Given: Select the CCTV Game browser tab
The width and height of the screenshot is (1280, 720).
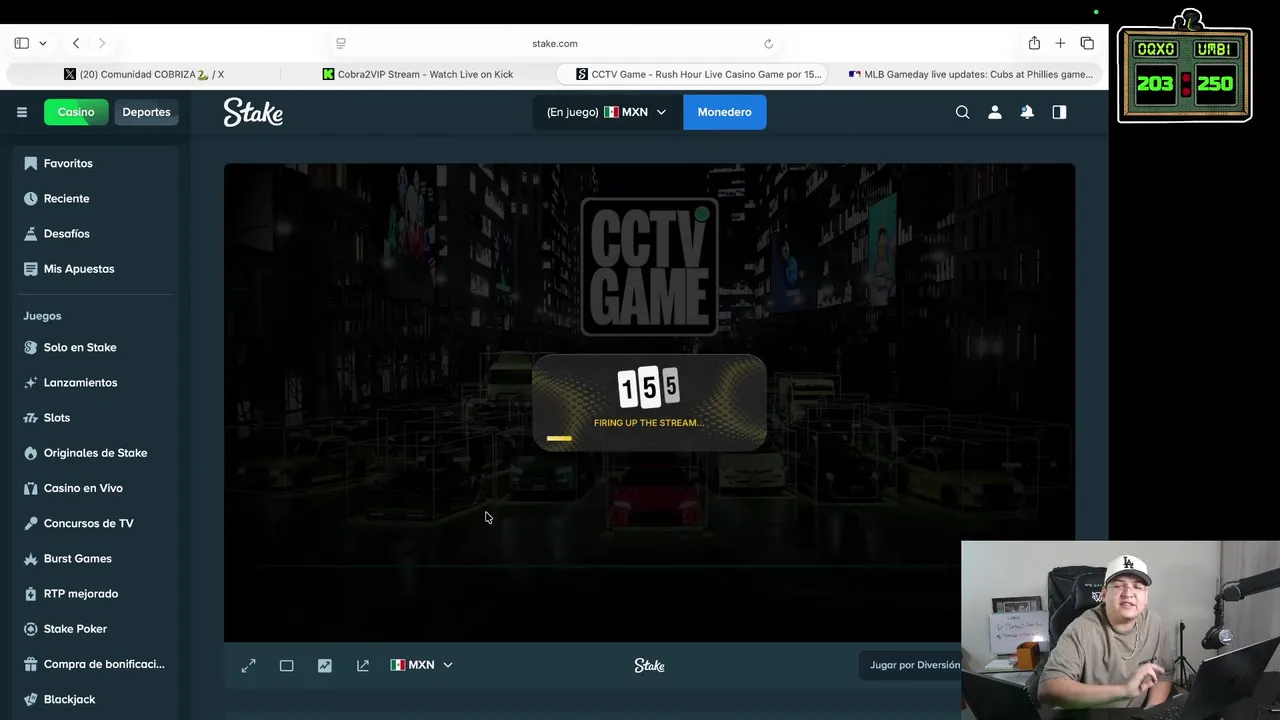Looking at the screenshot, I should [x=692, y=74].
